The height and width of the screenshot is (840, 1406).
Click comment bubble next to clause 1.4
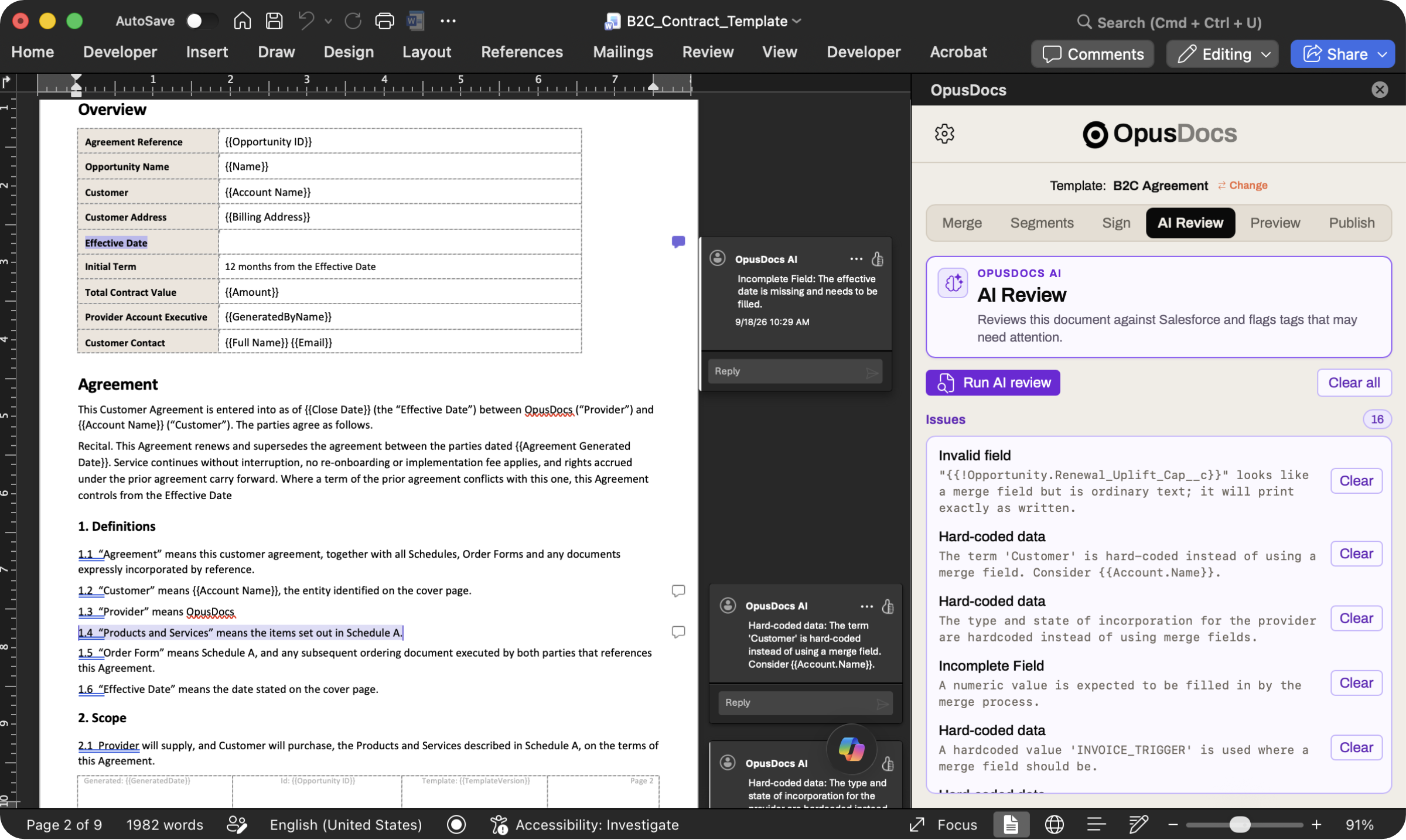[x=678, y=631]
